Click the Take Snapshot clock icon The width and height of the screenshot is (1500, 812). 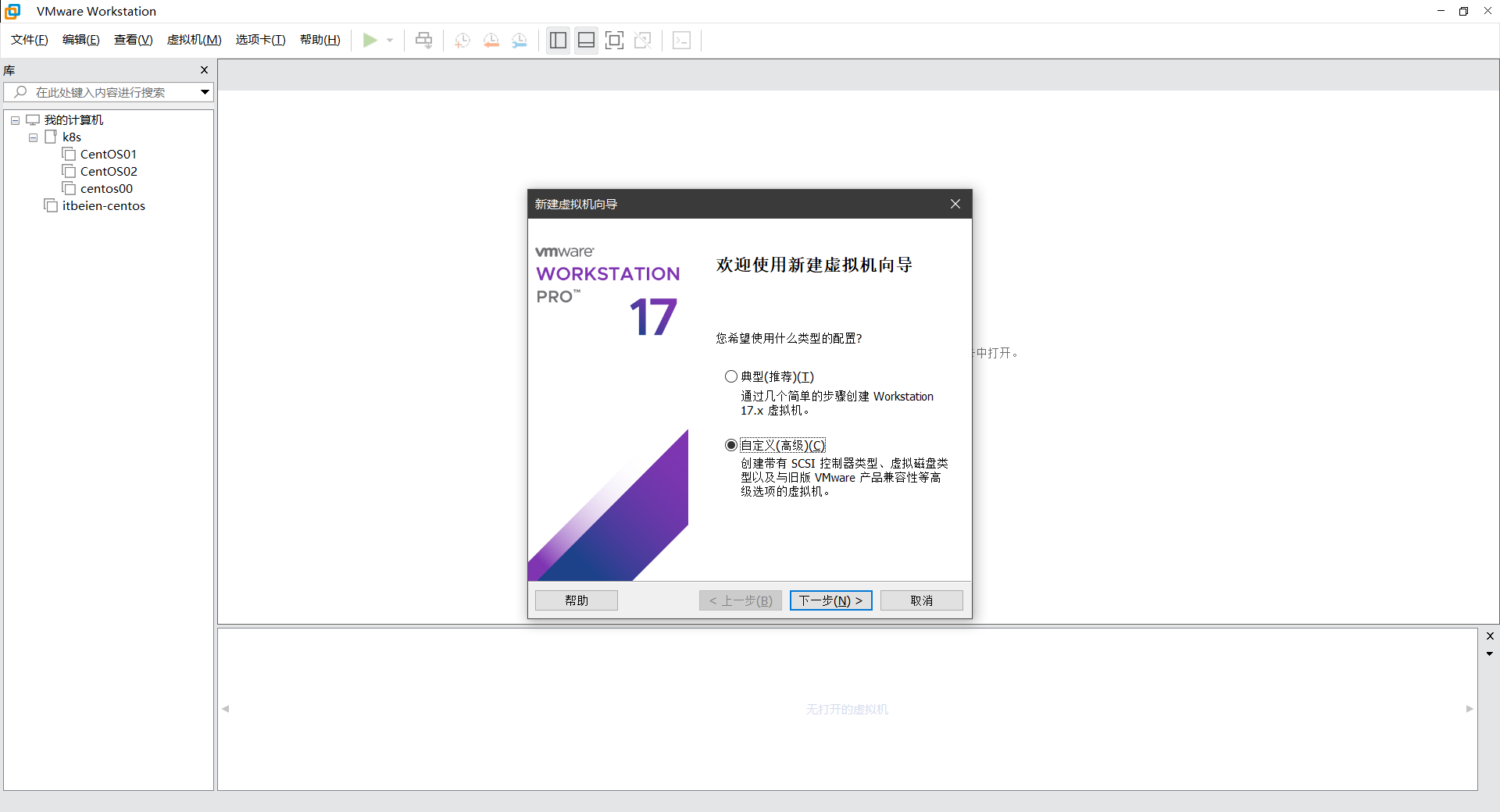click(x=462, y=41)
